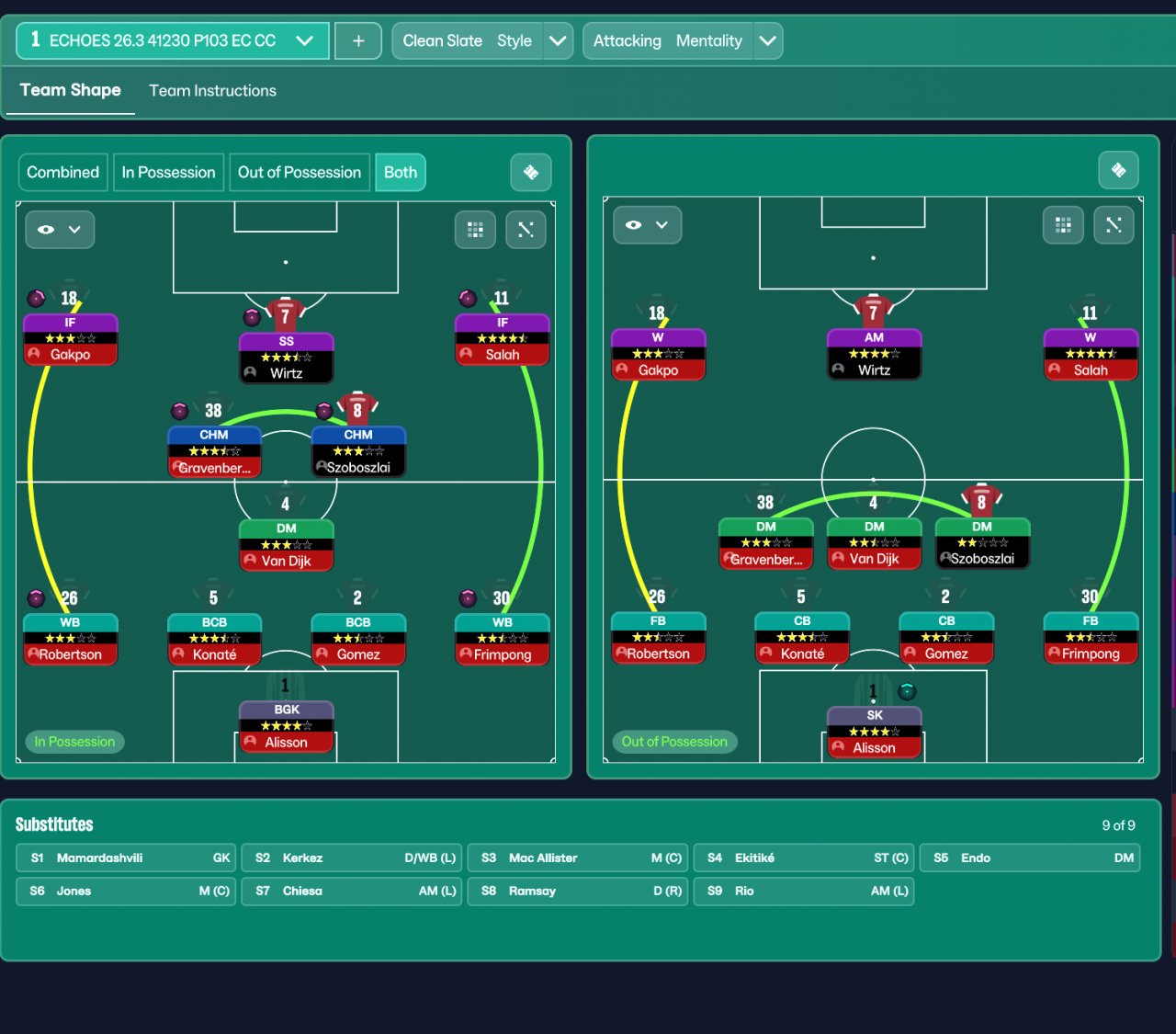
Task: Expand the Attacking Mentality dropdown arrow
Action: 768,40
